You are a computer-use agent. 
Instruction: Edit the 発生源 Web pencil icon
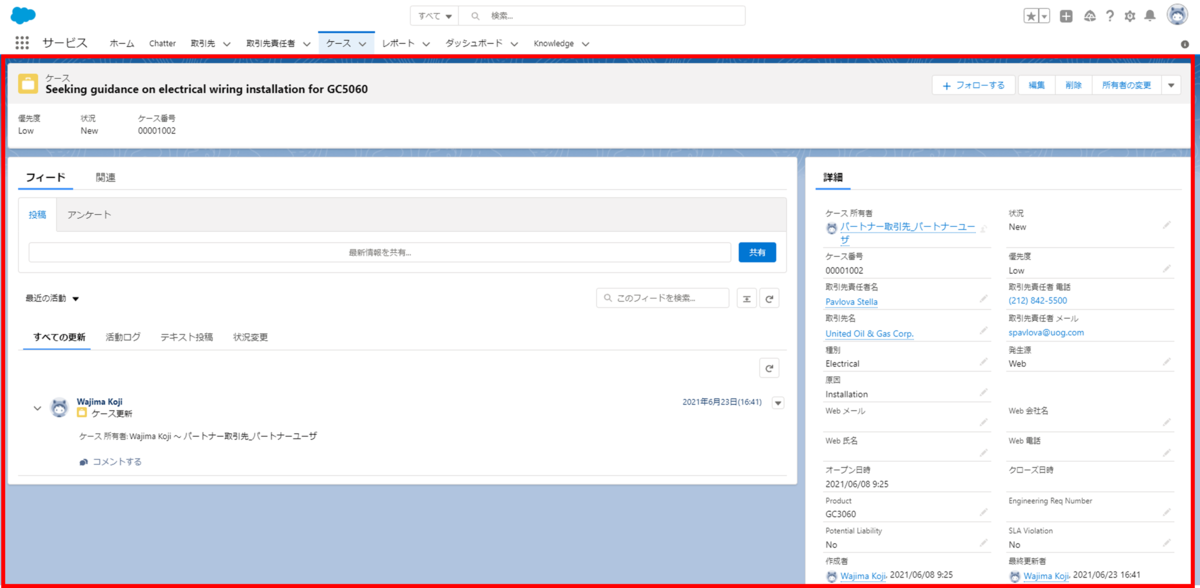(1166, 361)
